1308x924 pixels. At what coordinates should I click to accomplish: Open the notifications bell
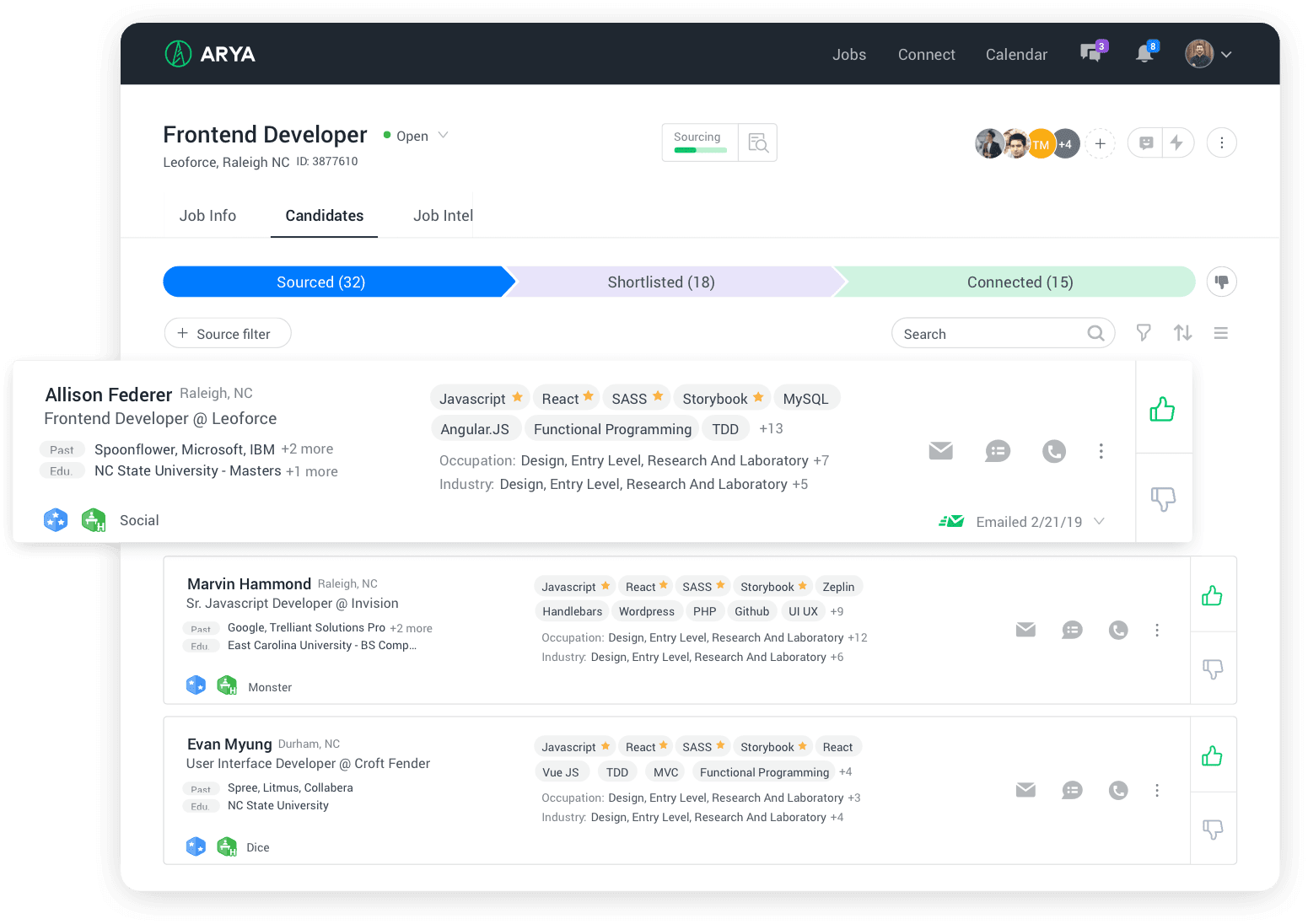(1144, 54)
